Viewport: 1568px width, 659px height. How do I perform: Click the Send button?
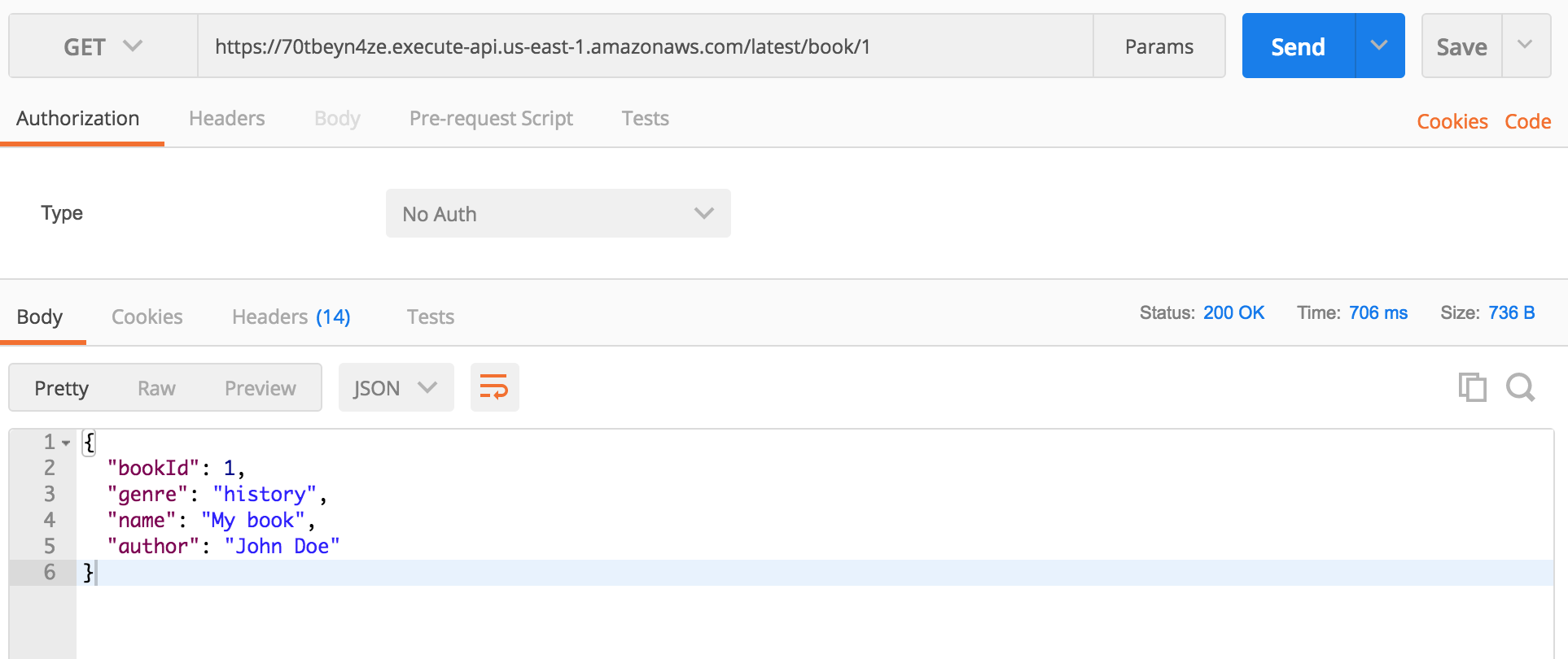(1298, 46)
